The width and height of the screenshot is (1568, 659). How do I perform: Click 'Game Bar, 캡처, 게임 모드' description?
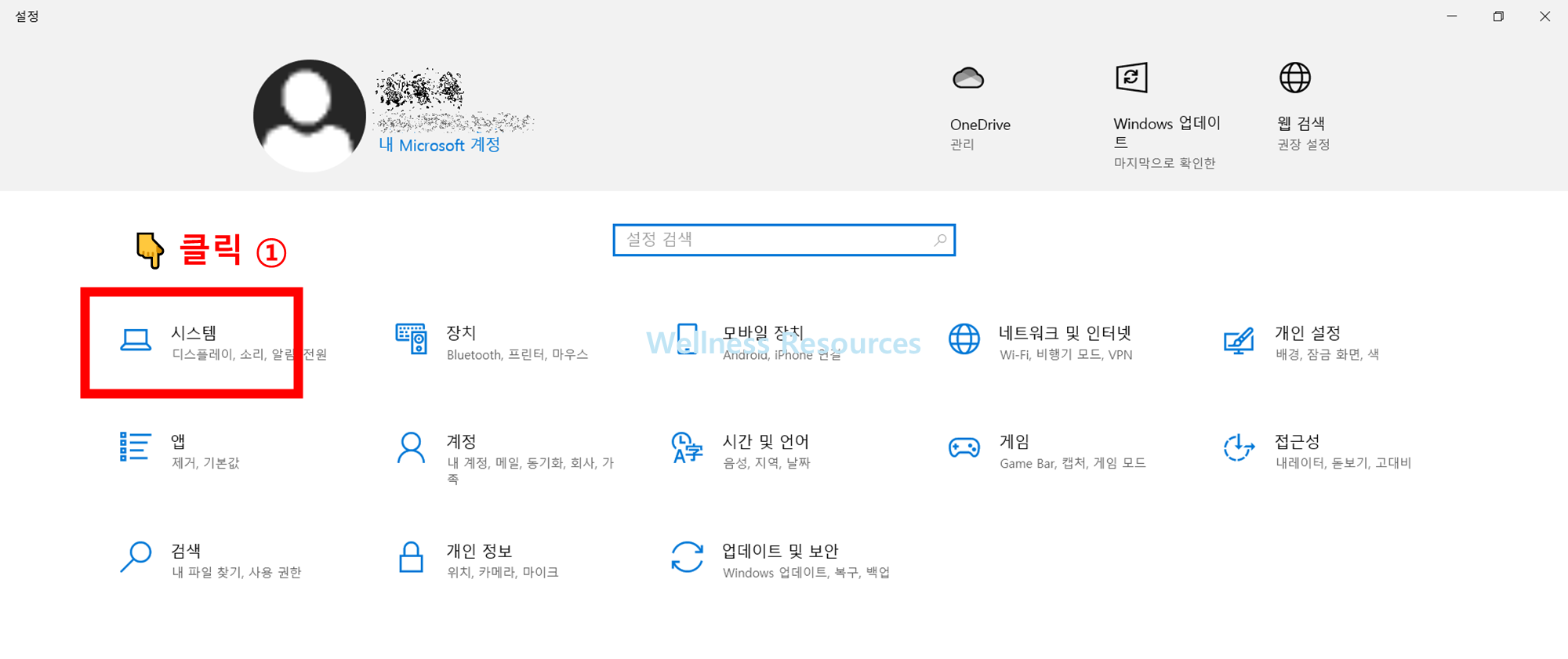[x=1073, y=463]
